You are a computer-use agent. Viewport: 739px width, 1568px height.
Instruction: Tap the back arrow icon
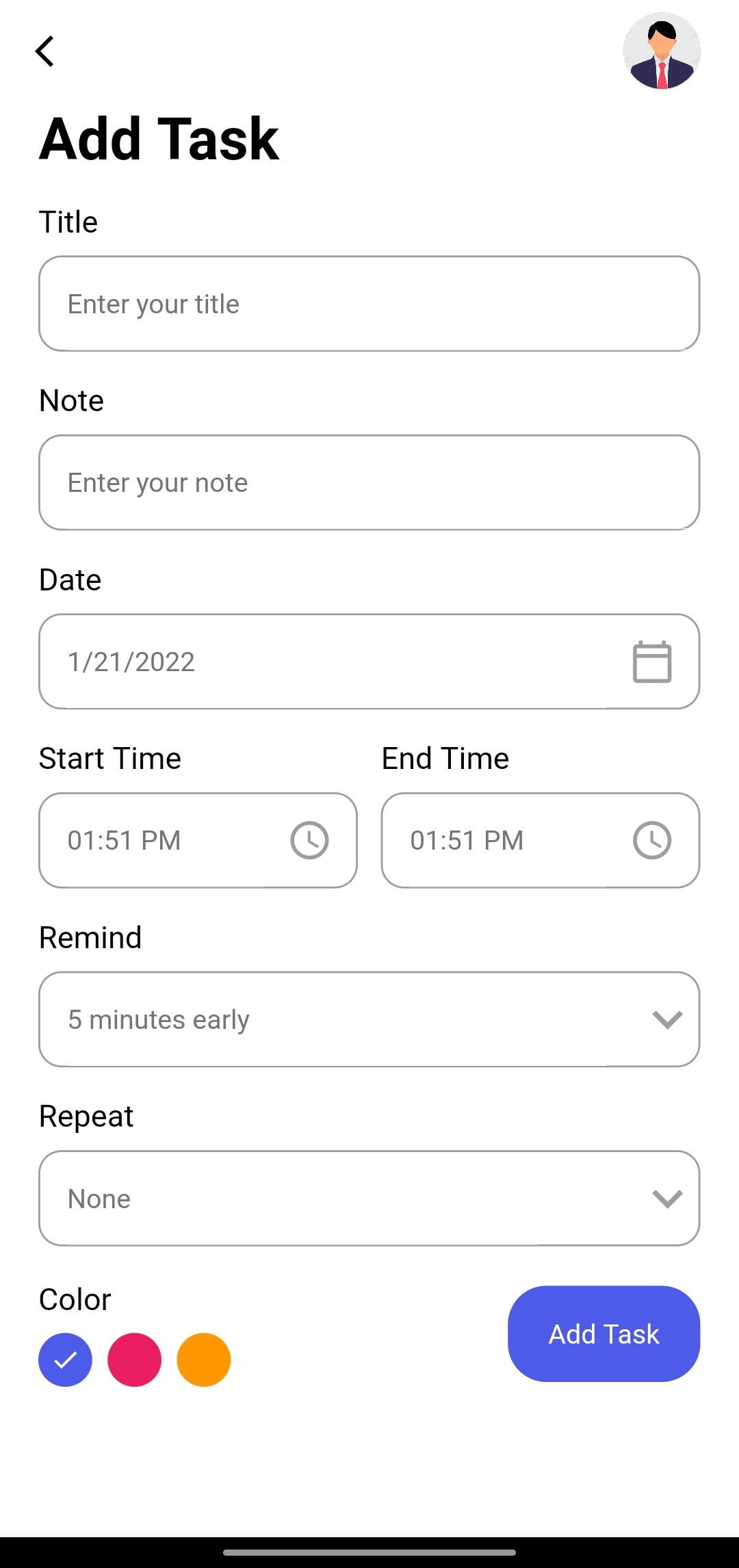pyautogui.click(x=45, y=51)
